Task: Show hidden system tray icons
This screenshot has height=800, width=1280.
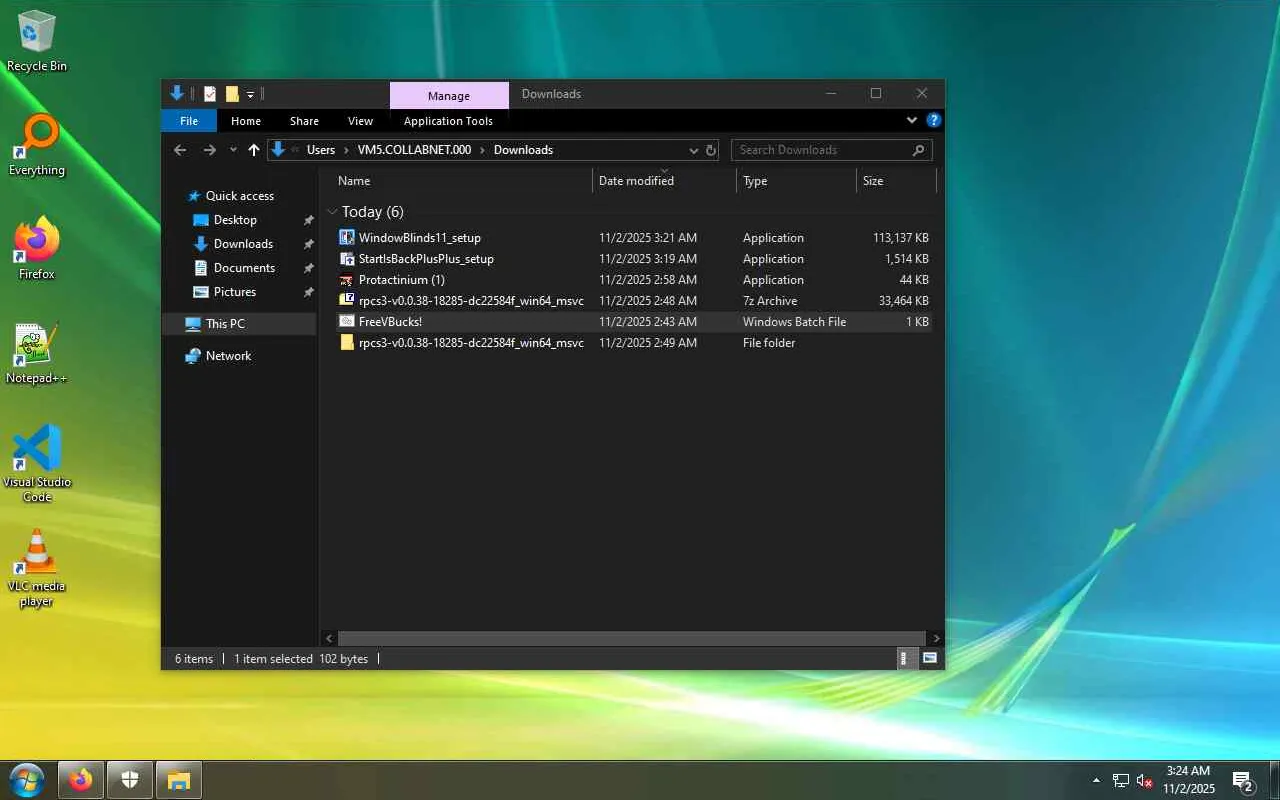Action: pyautogui.click(x=1096, y=780)
